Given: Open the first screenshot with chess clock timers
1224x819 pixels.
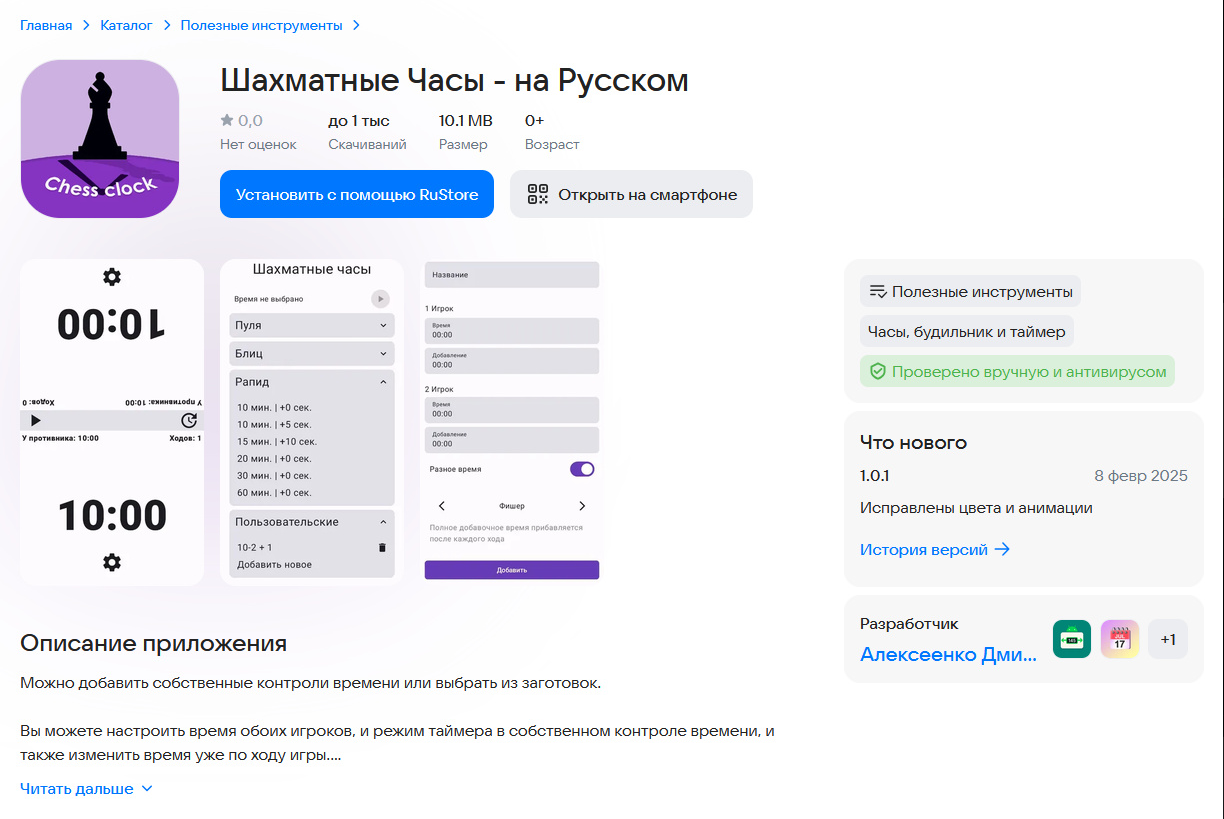Looking at the screenshot, I should (x=112, y=422).
